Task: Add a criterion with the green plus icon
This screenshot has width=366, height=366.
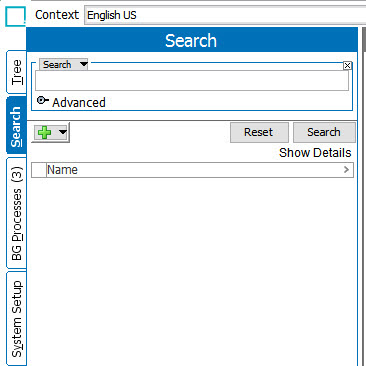Action: [44, 132]
